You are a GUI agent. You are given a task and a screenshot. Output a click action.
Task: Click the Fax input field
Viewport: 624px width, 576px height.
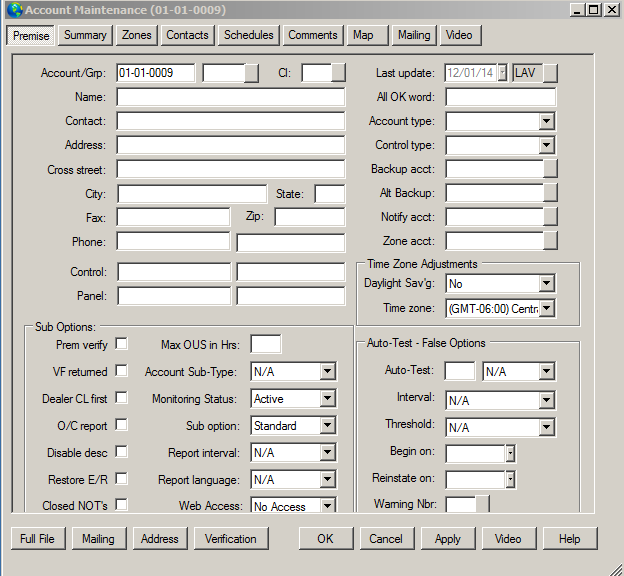click(x=173, y=217)
